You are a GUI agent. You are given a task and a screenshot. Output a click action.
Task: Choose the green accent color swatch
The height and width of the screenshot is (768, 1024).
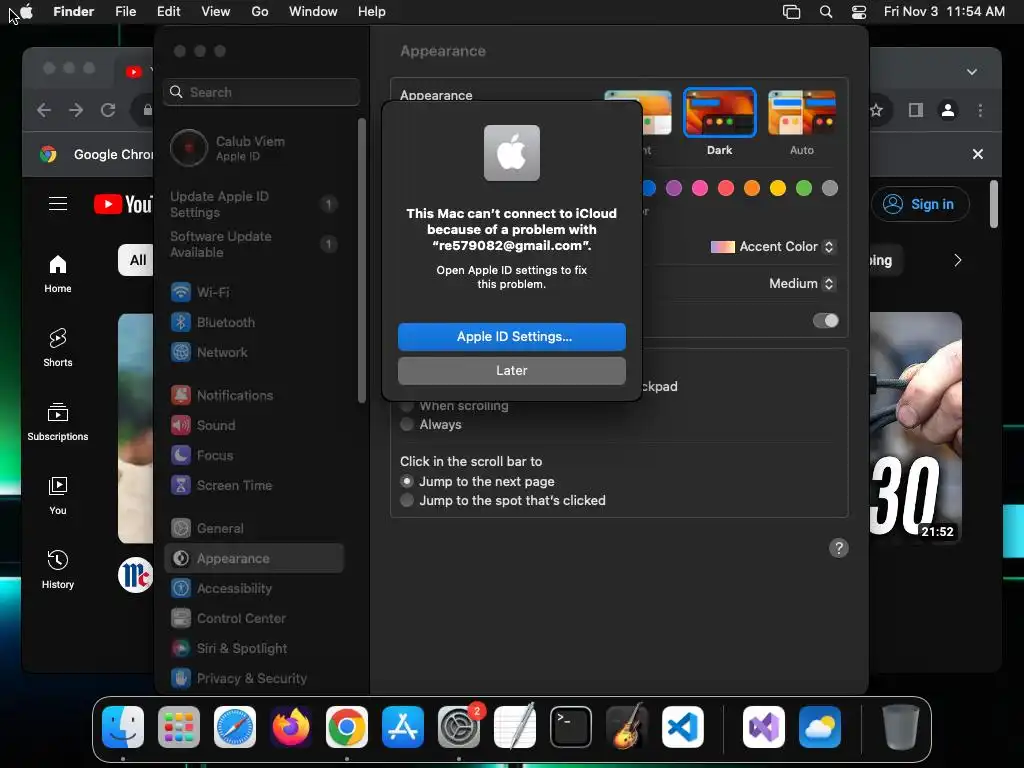(803, 188)
